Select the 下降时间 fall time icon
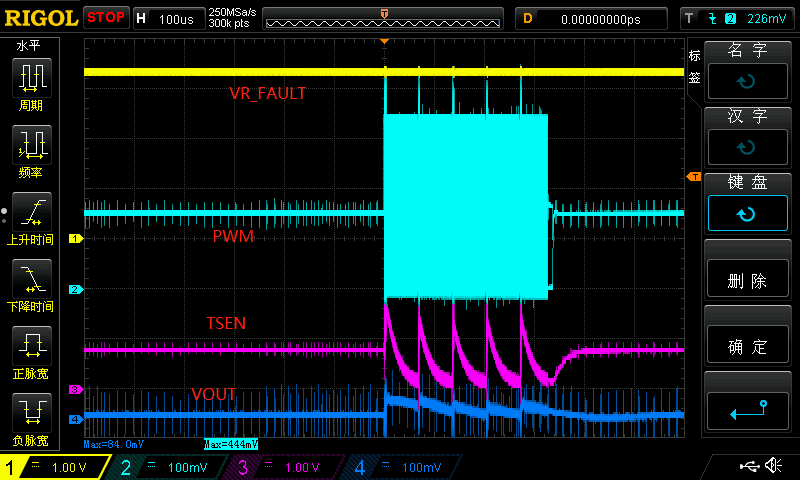This screenshot has width=800, height=480. click(32, 279)
